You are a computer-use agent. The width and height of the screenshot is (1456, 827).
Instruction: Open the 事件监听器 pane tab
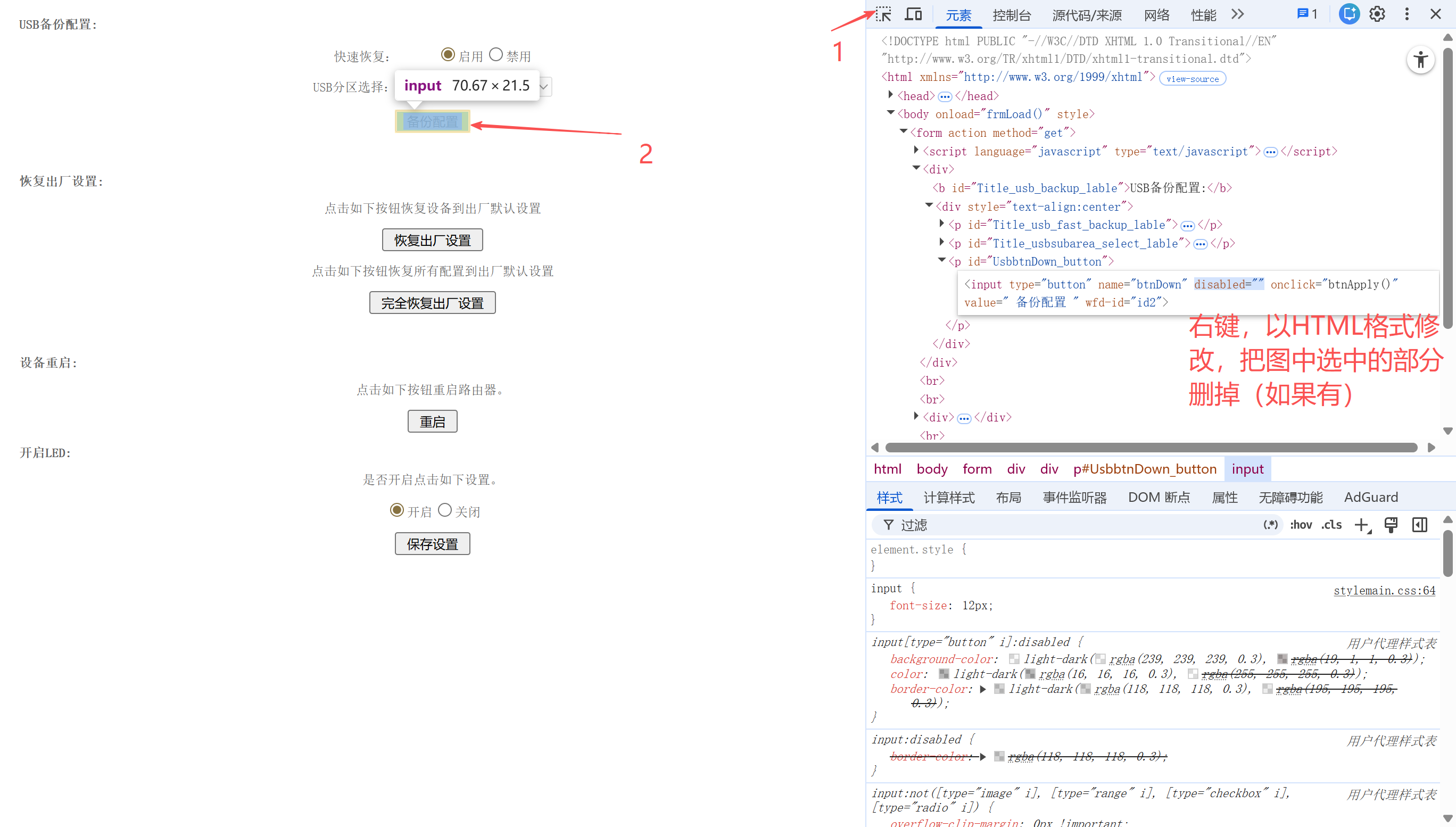[1074, 498]
